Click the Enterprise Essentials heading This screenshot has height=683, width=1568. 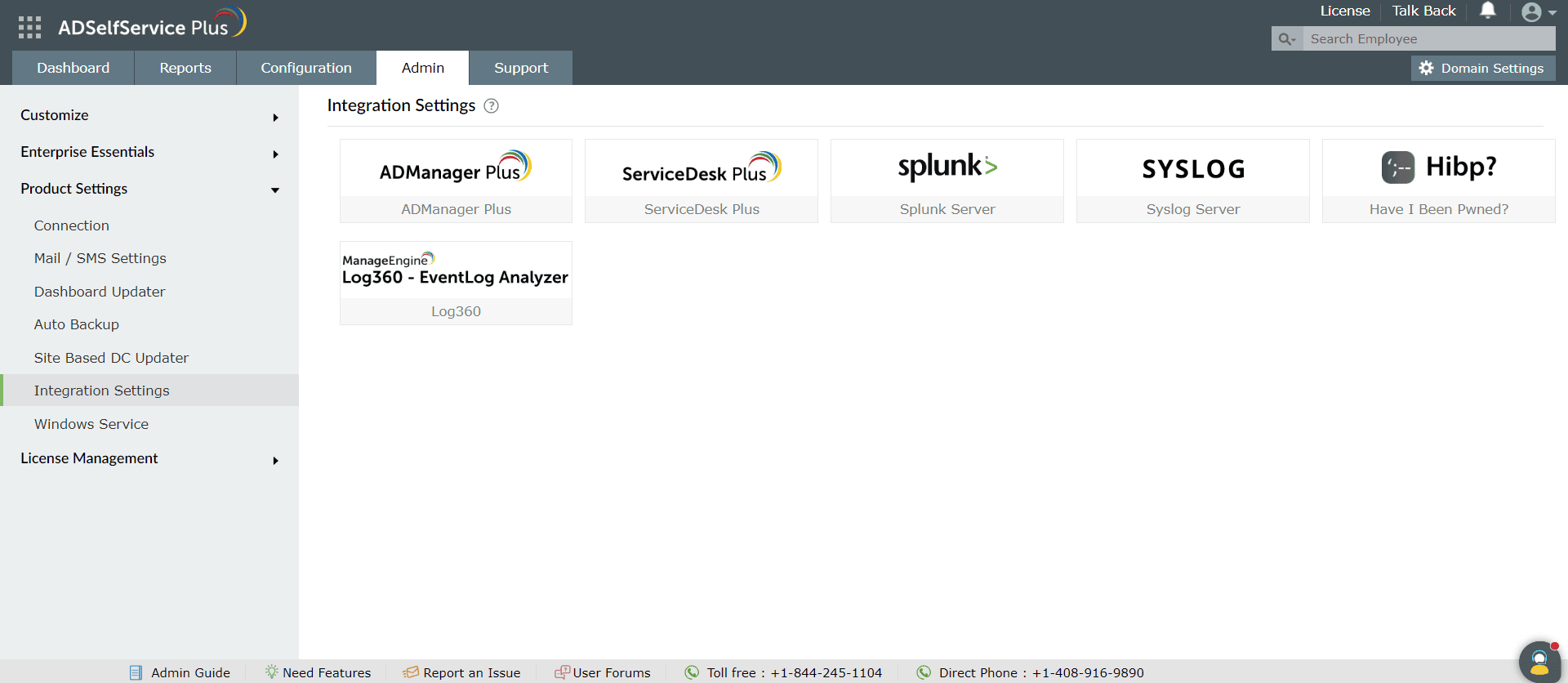tap(87, 152)
